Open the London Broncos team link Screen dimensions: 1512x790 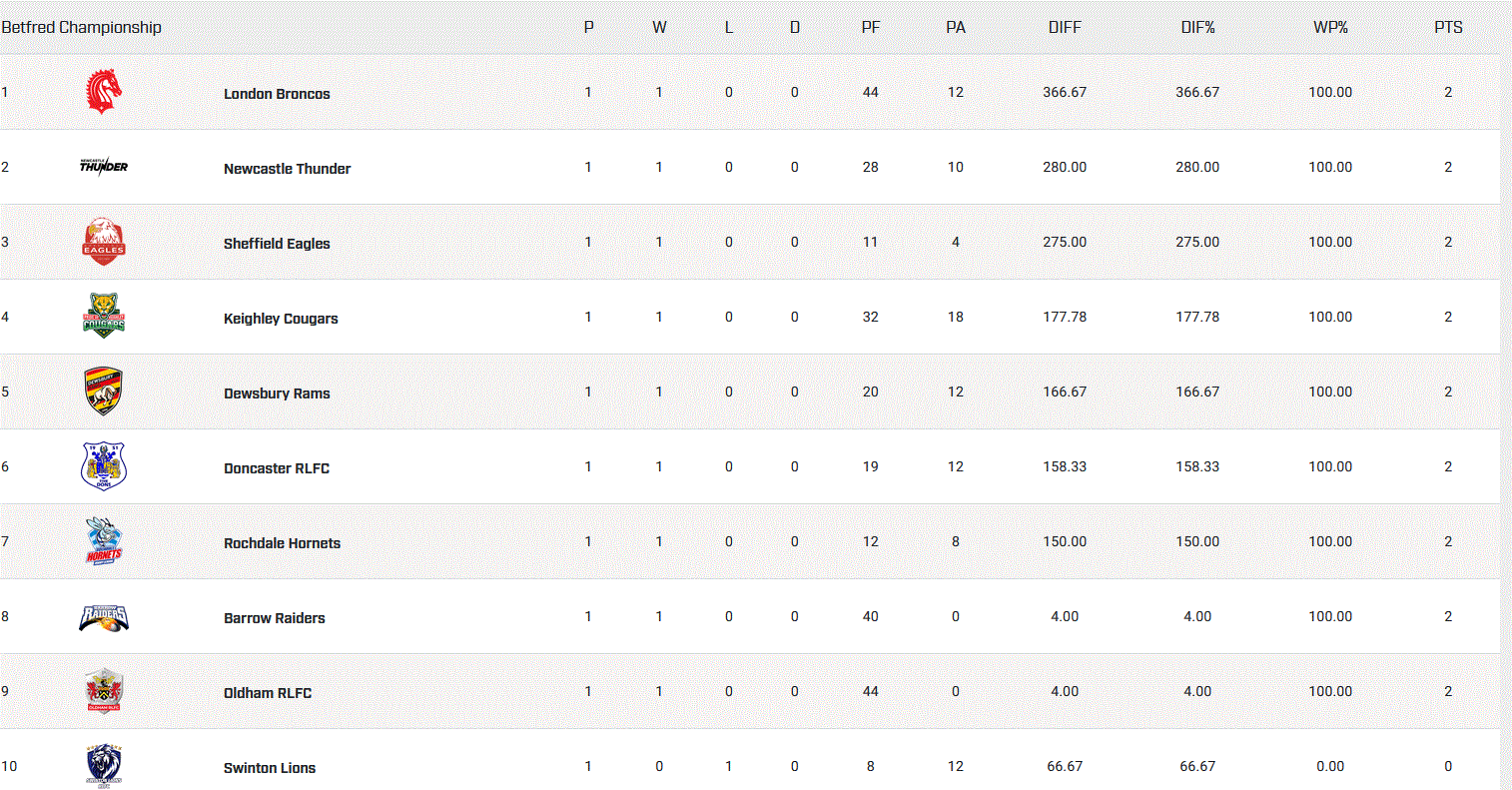[277, 94]
